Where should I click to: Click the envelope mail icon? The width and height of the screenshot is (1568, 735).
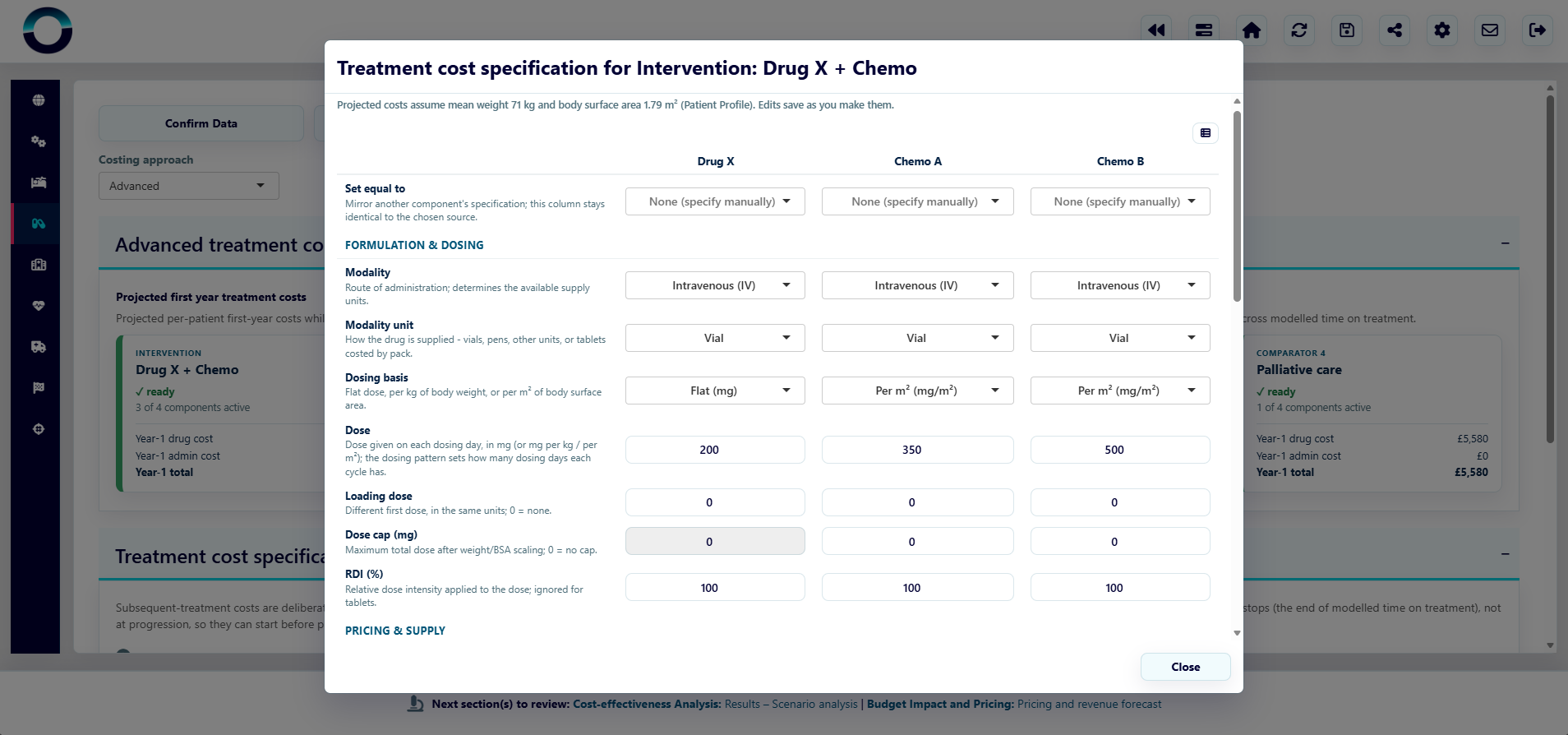click(1490, 30)
